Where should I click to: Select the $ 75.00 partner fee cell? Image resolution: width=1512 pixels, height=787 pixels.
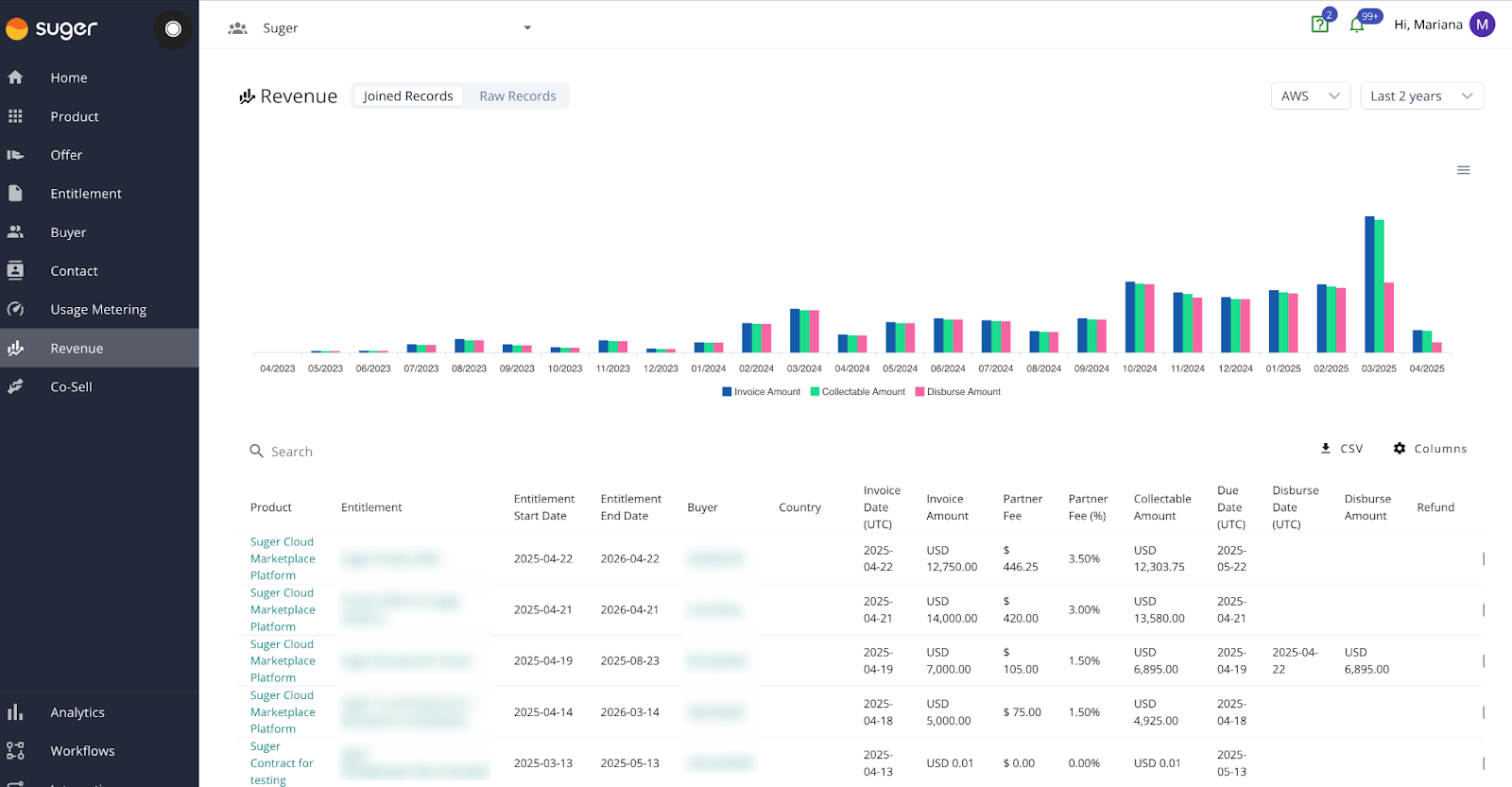pyautogui.click(x=1022, y=712)
